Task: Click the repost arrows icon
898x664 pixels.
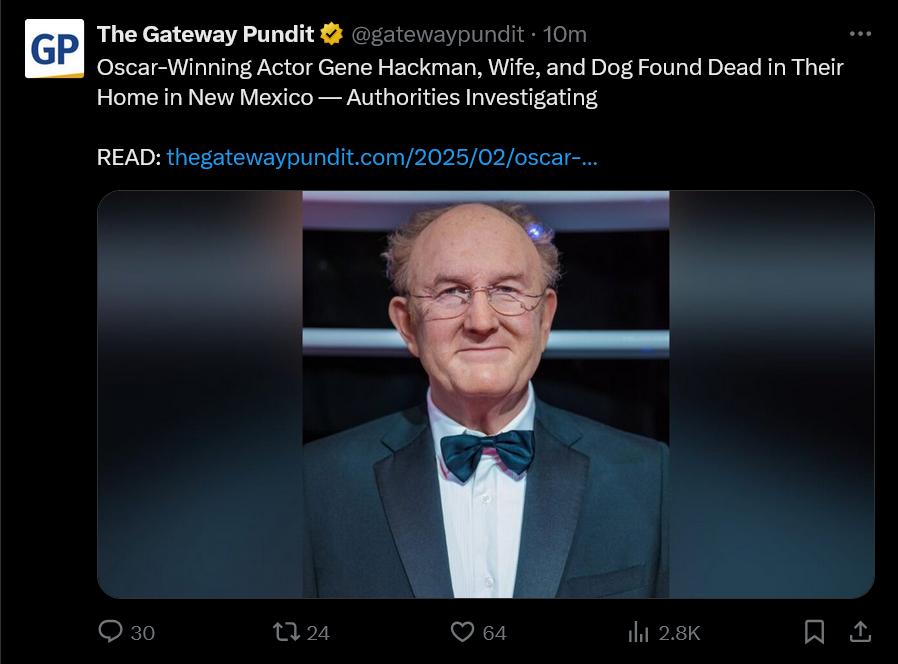Action: [285, 632]
